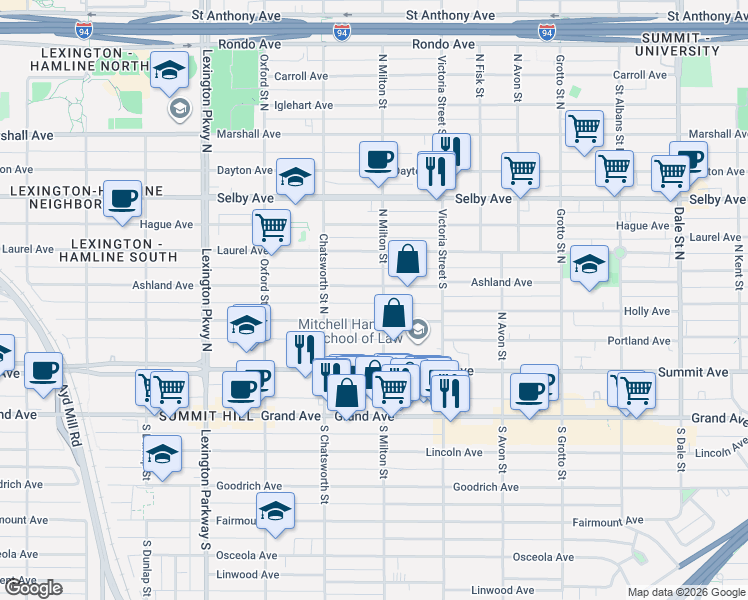Click the 'Portland Ave' street label

click(639, 341)
